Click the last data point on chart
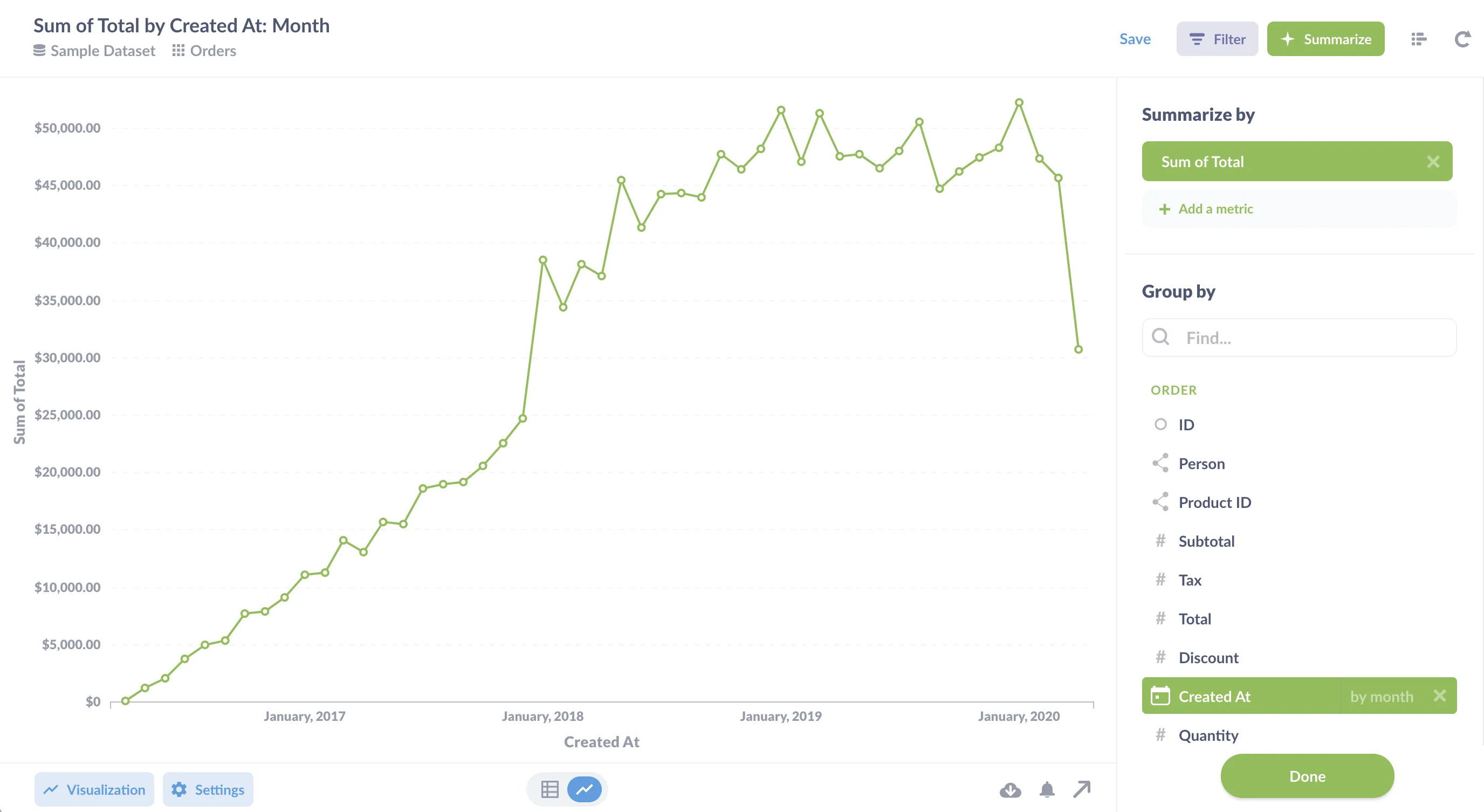The height and width of the screenshot is (812, 1484). point(1078,349)
